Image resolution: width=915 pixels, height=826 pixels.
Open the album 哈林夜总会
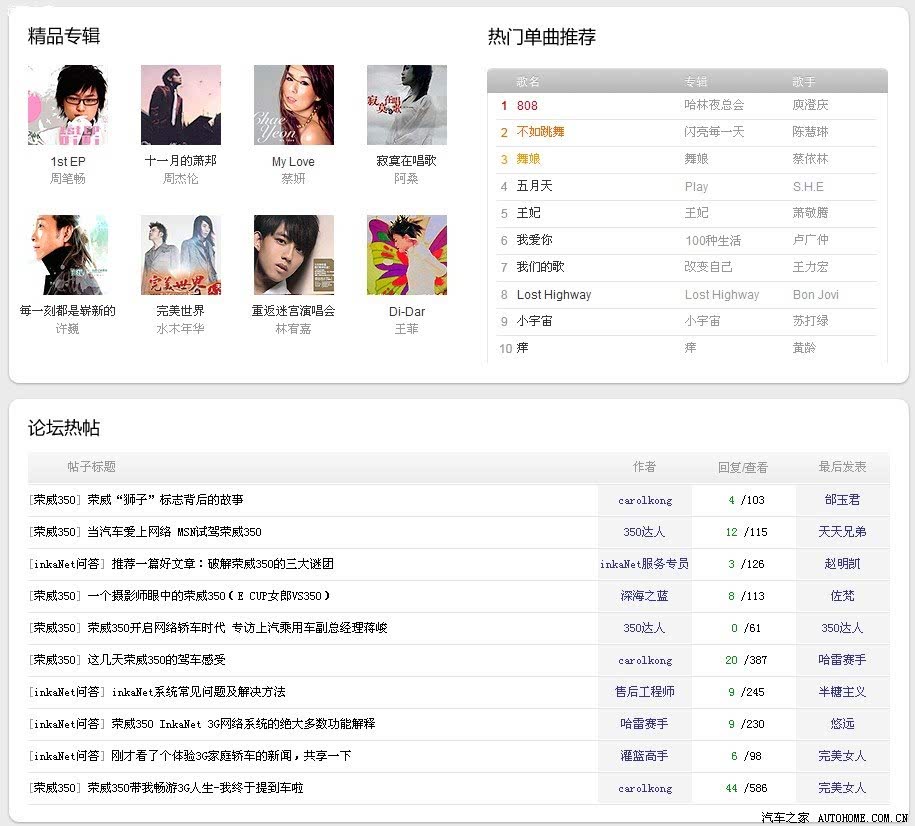coord(714,105)
